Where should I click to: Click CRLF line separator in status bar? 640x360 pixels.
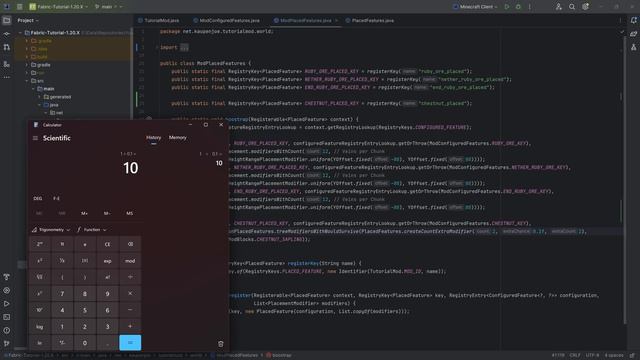(x=575, y=356)
